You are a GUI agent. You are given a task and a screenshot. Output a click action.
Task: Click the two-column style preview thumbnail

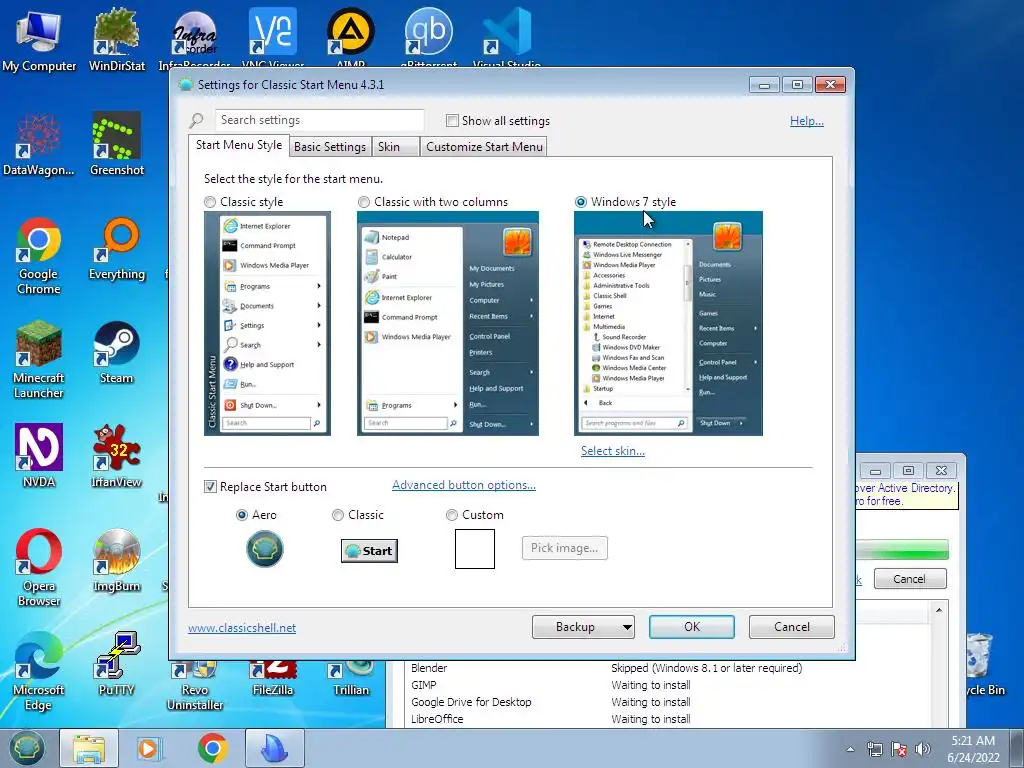pyautogui.click(x=448, y=323)
